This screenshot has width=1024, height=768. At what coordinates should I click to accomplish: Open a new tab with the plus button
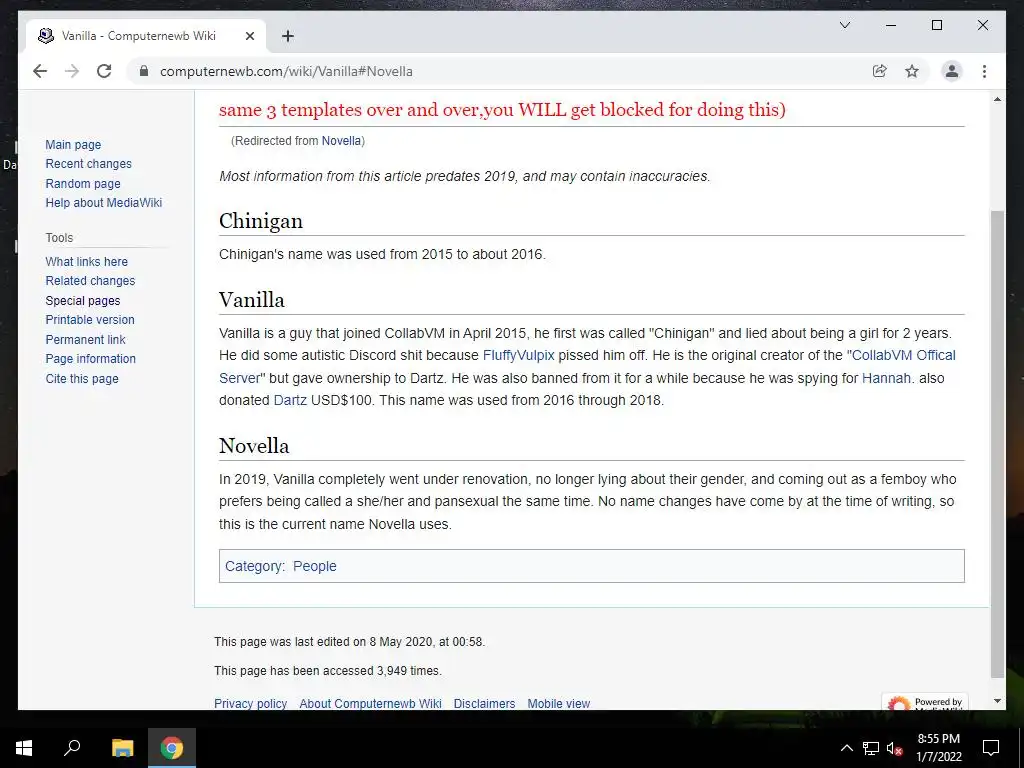(287, 36)
